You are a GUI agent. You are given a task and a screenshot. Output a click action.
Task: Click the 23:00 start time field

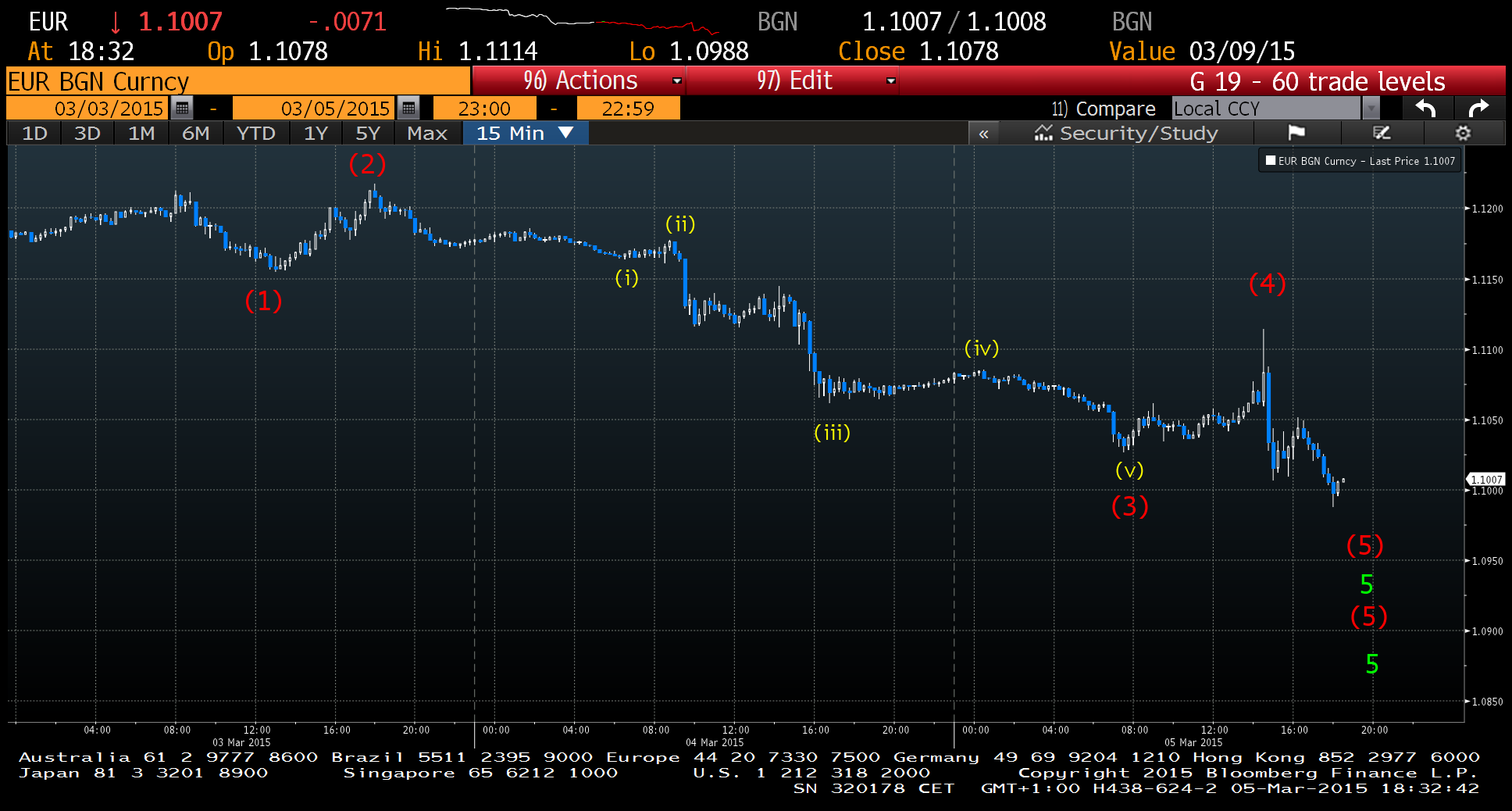[484, 108]
